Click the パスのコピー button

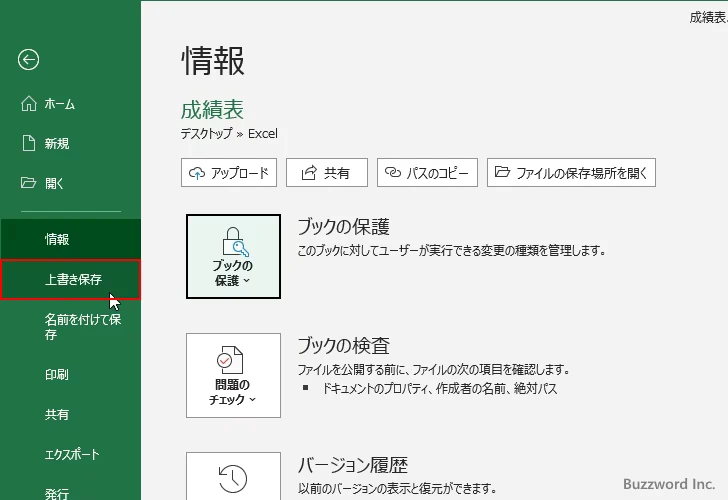point(427,173)
